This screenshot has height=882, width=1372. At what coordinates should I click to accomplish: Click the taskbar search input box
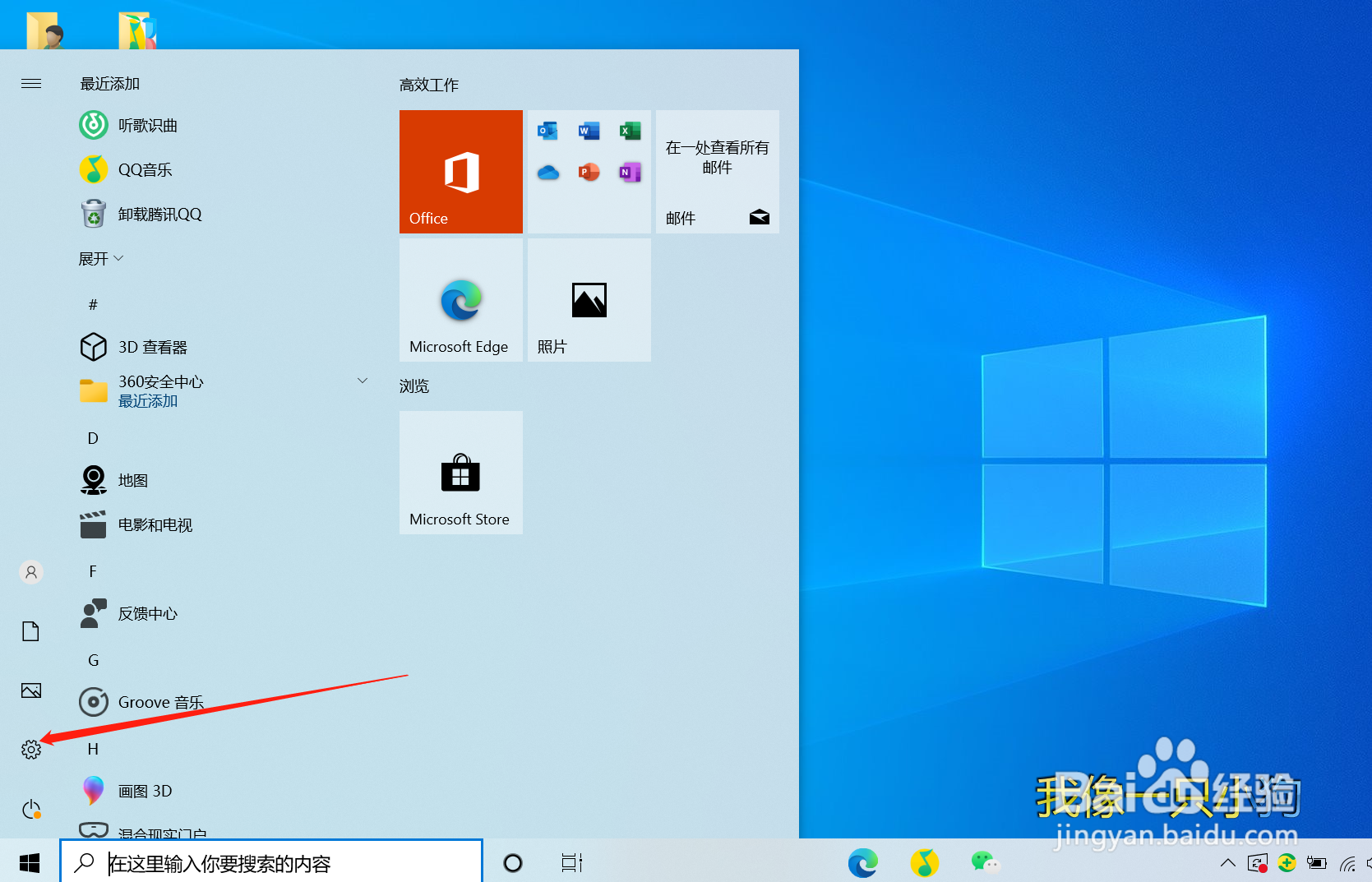pyautogui.click(x=271, y=862)
